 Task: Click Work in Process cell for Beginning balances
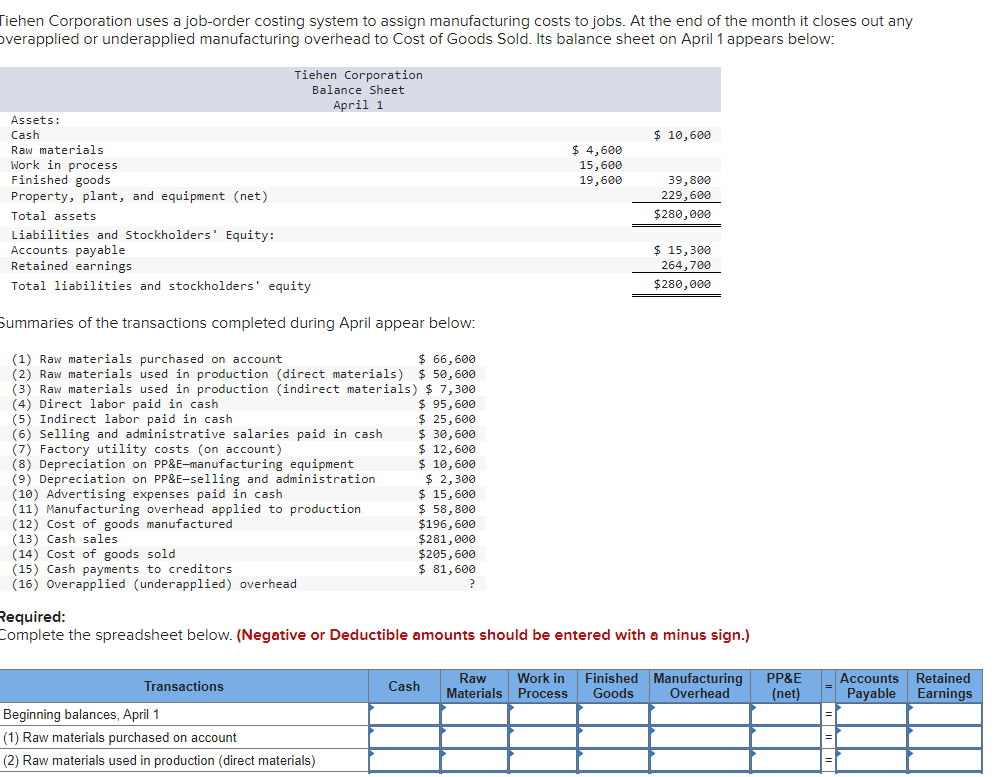[x=542, y=714]
